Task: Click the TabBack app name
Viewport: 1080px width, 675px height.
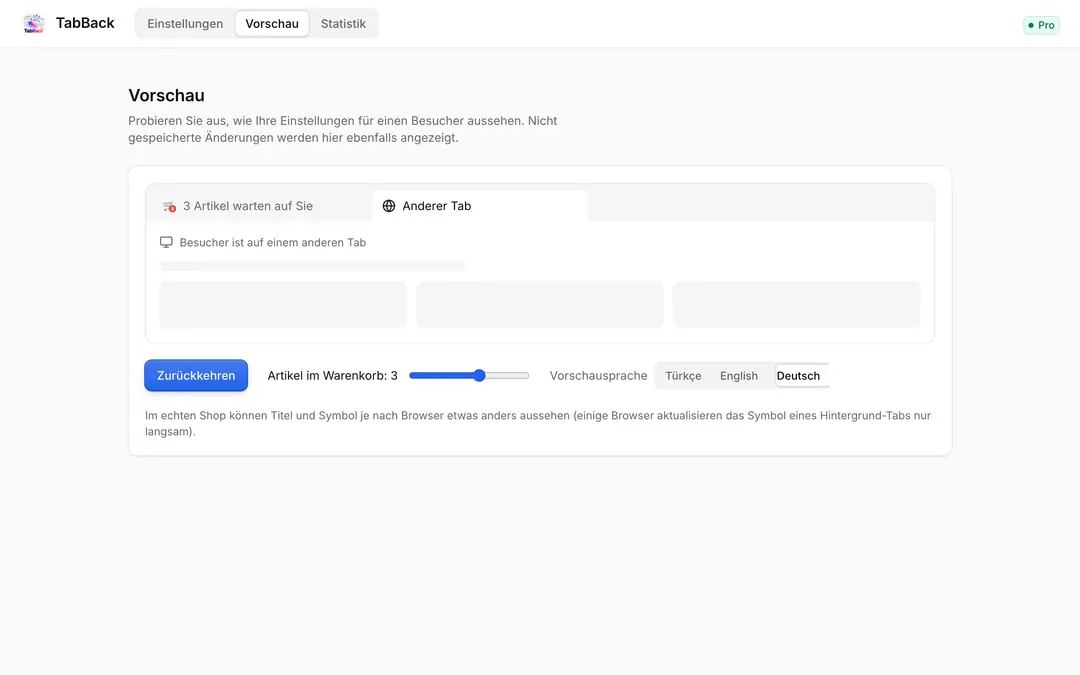Action: point(85,23)
